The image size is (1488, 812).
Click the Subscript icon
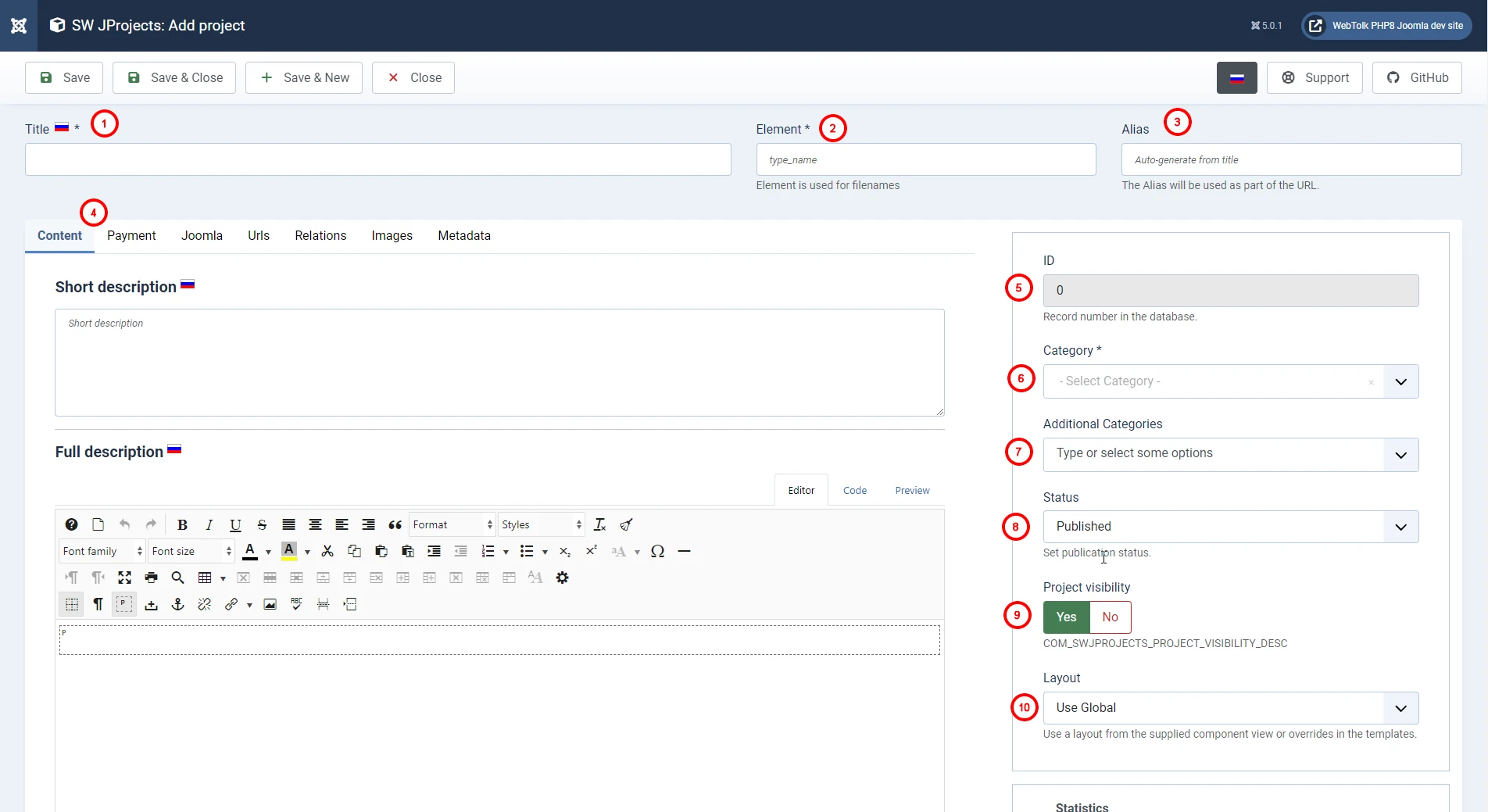[x=565, y=551]
